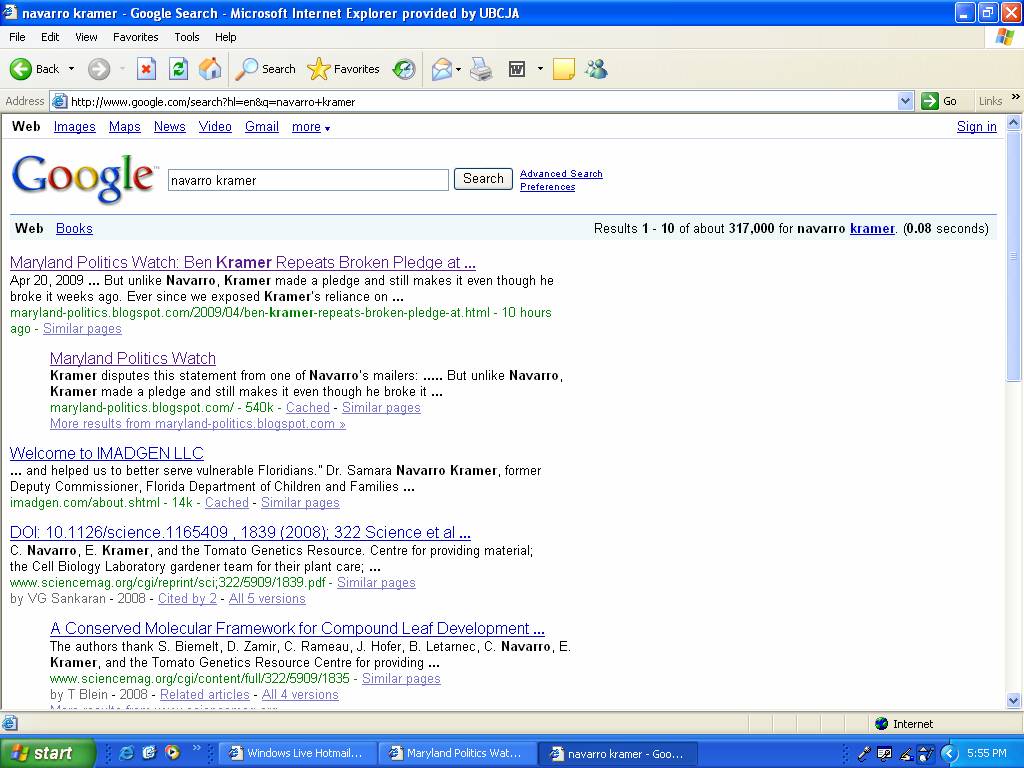
Task: Click Cited by 2 link
Action: click(187, 599)
